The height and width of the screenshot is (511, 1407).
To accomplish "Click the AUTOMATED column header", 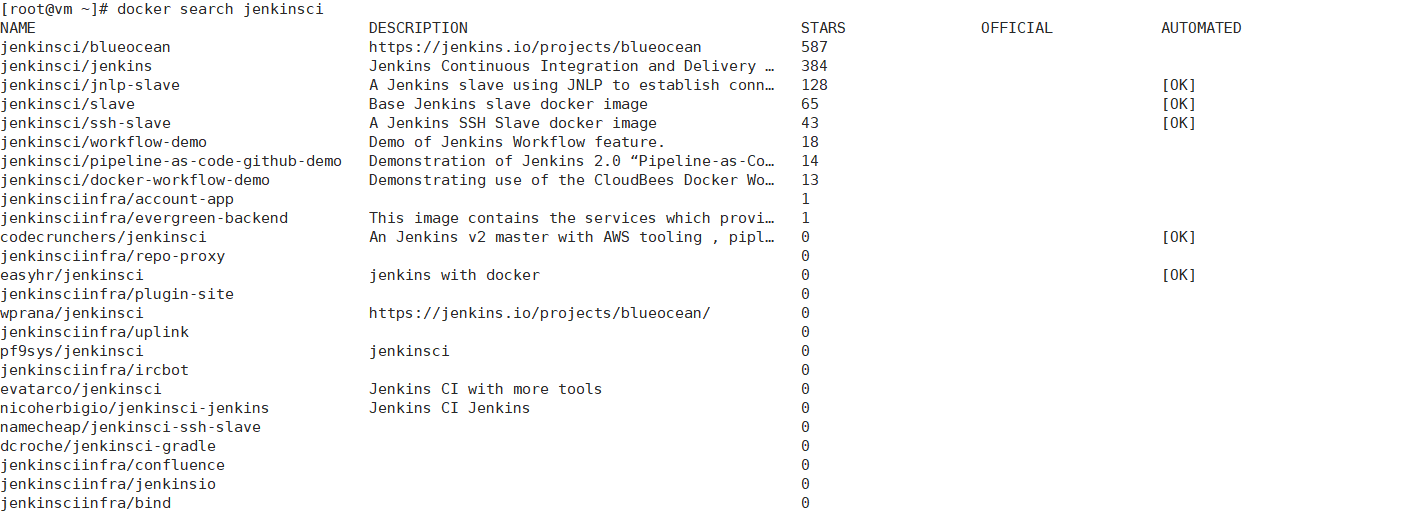I will click(1201, 28).
